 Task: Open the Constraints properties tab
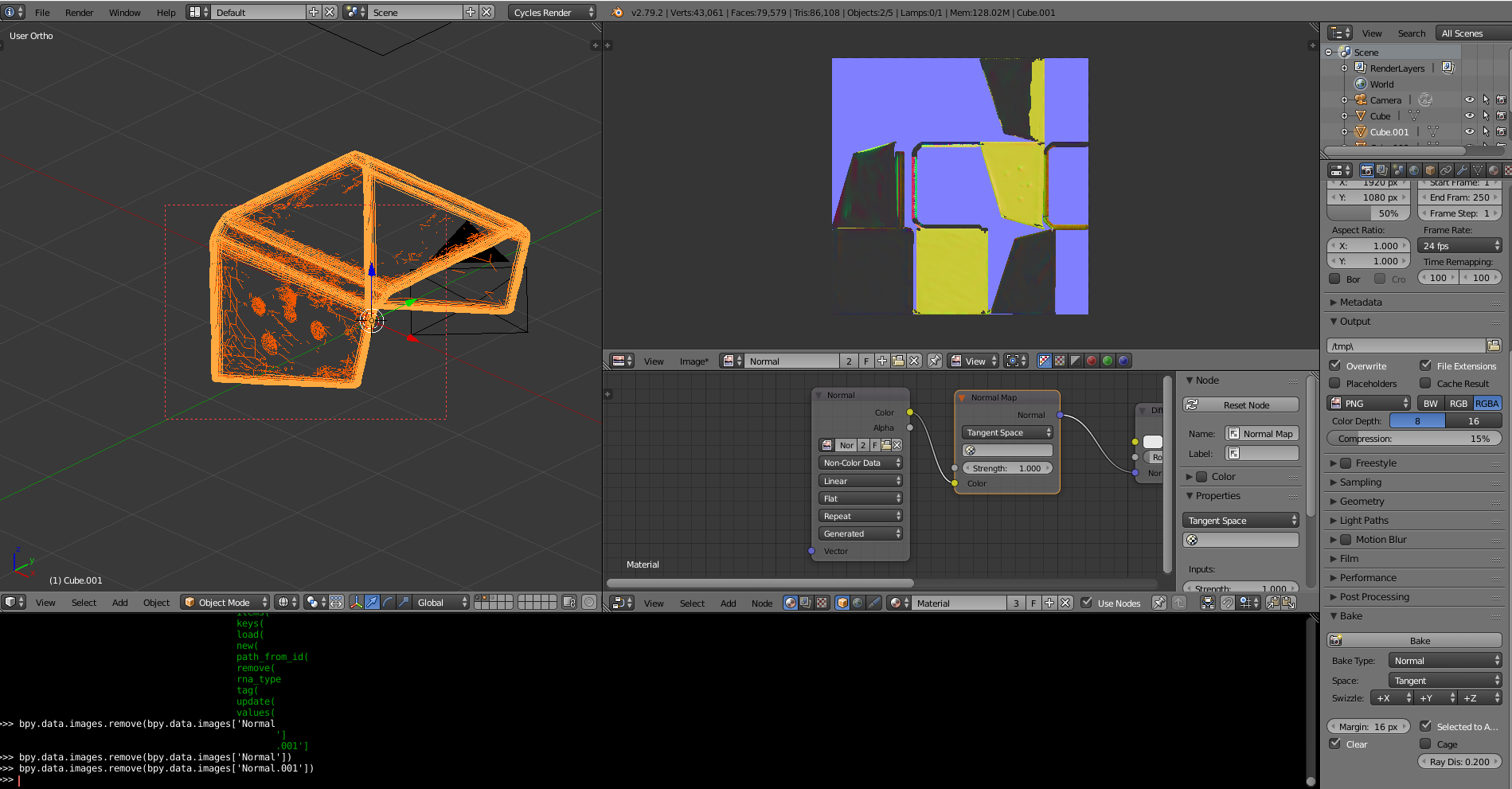coord(1446,170)
